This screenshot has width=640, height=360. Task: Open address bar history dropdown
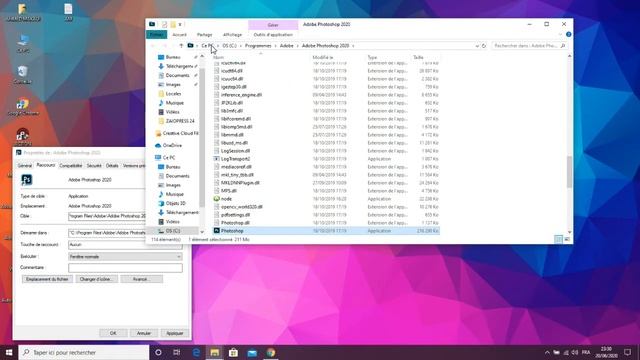click(x=477, y=46)
